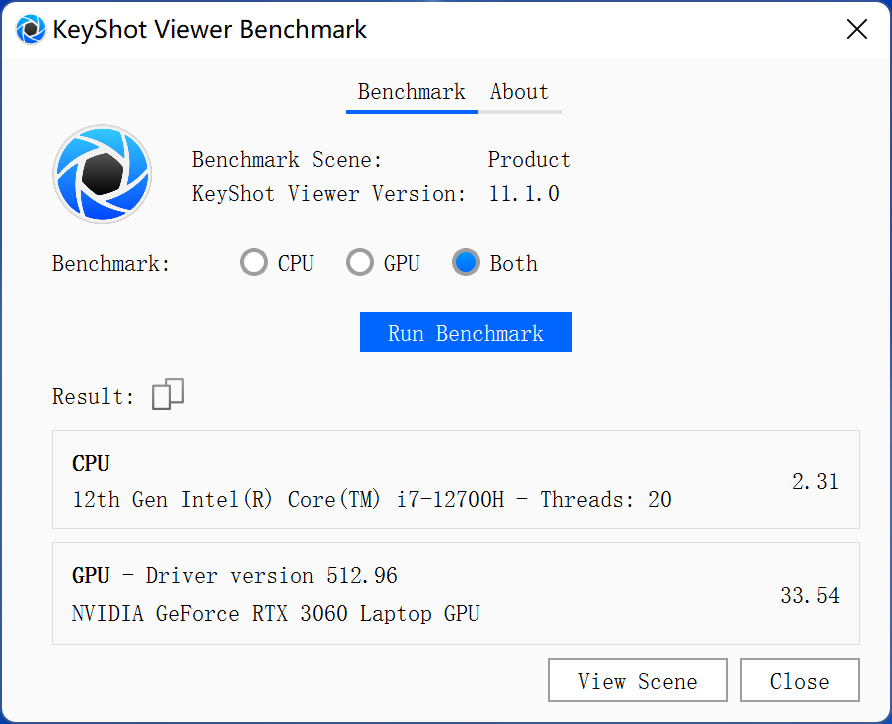Screen dimensions: 892x724
Task: Start the test with Run Benchmark
Action: pos(466,332)
